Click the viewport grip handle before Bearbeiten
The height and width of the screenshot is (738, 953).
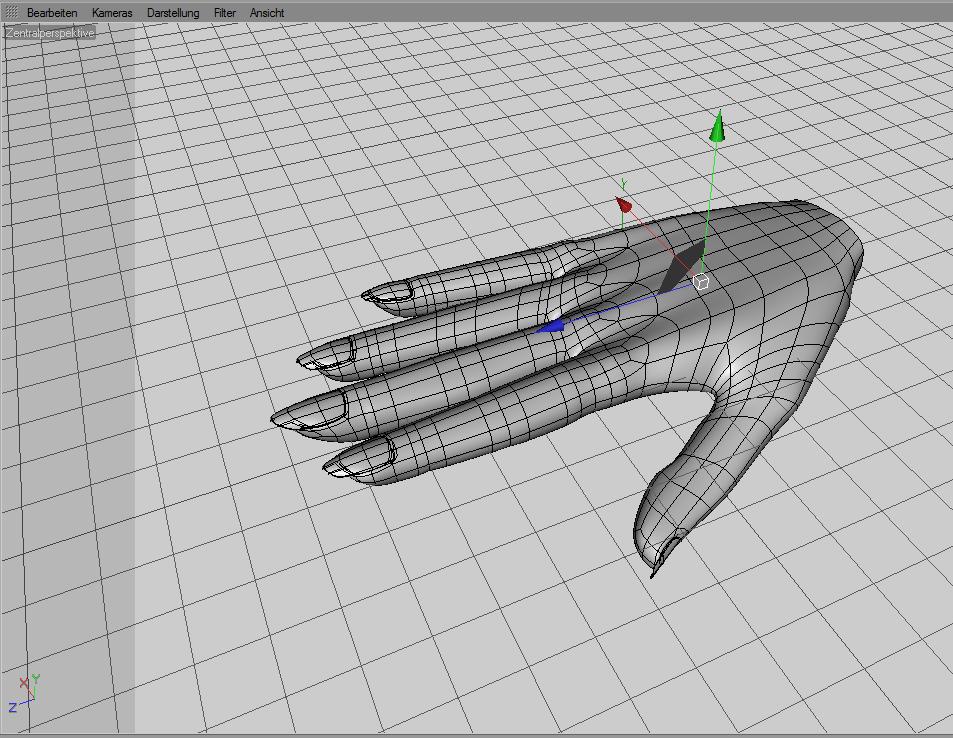coord(12,12)
